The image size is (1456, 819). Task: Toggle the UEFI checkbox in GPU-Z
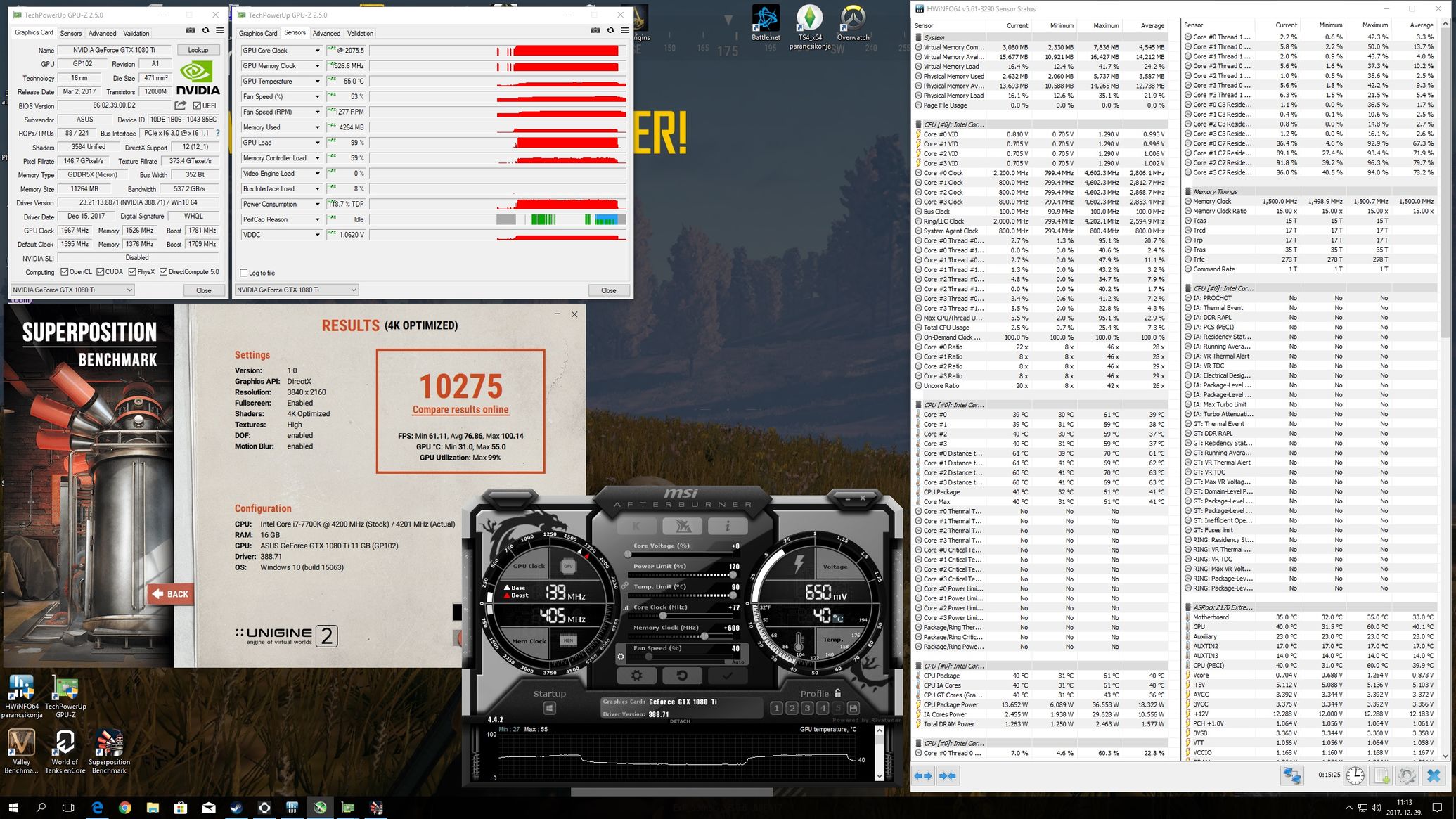pyautogui.click(x=197, y=105)
